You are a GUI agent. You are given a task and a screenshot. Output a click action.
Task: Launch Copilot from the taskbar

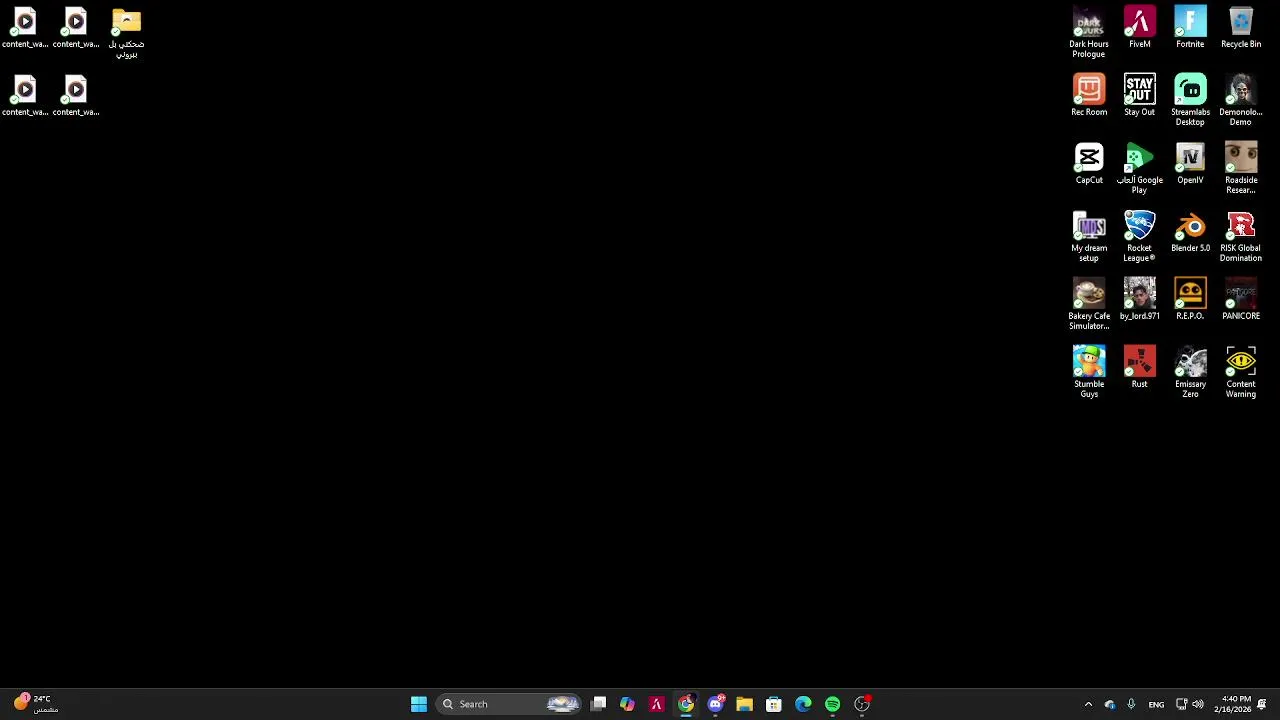point(627,704)
